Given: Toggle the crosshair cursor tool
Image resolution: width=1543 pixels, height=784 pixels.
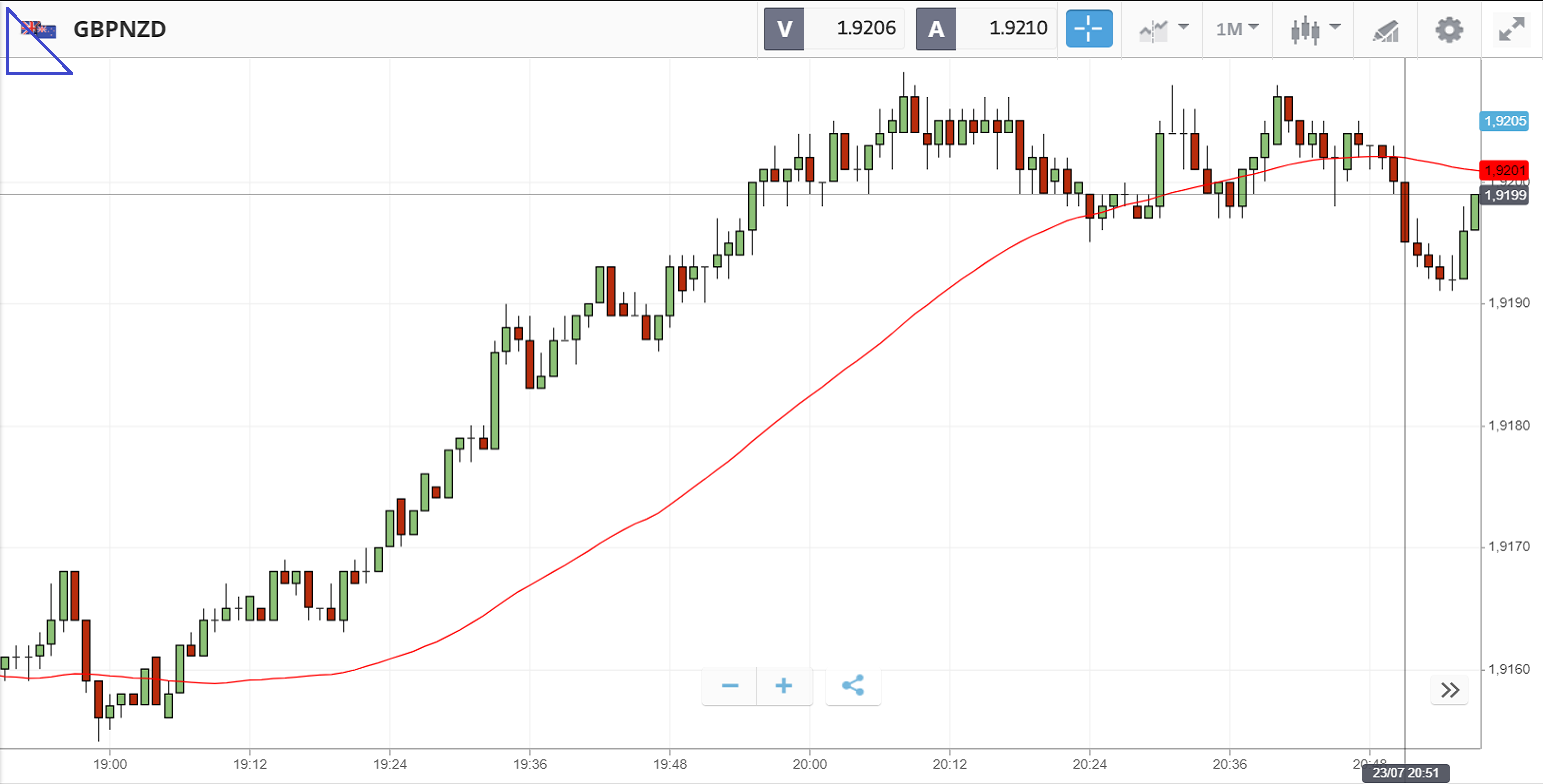Looking at the screenshot, I should tap(1088, 29).
